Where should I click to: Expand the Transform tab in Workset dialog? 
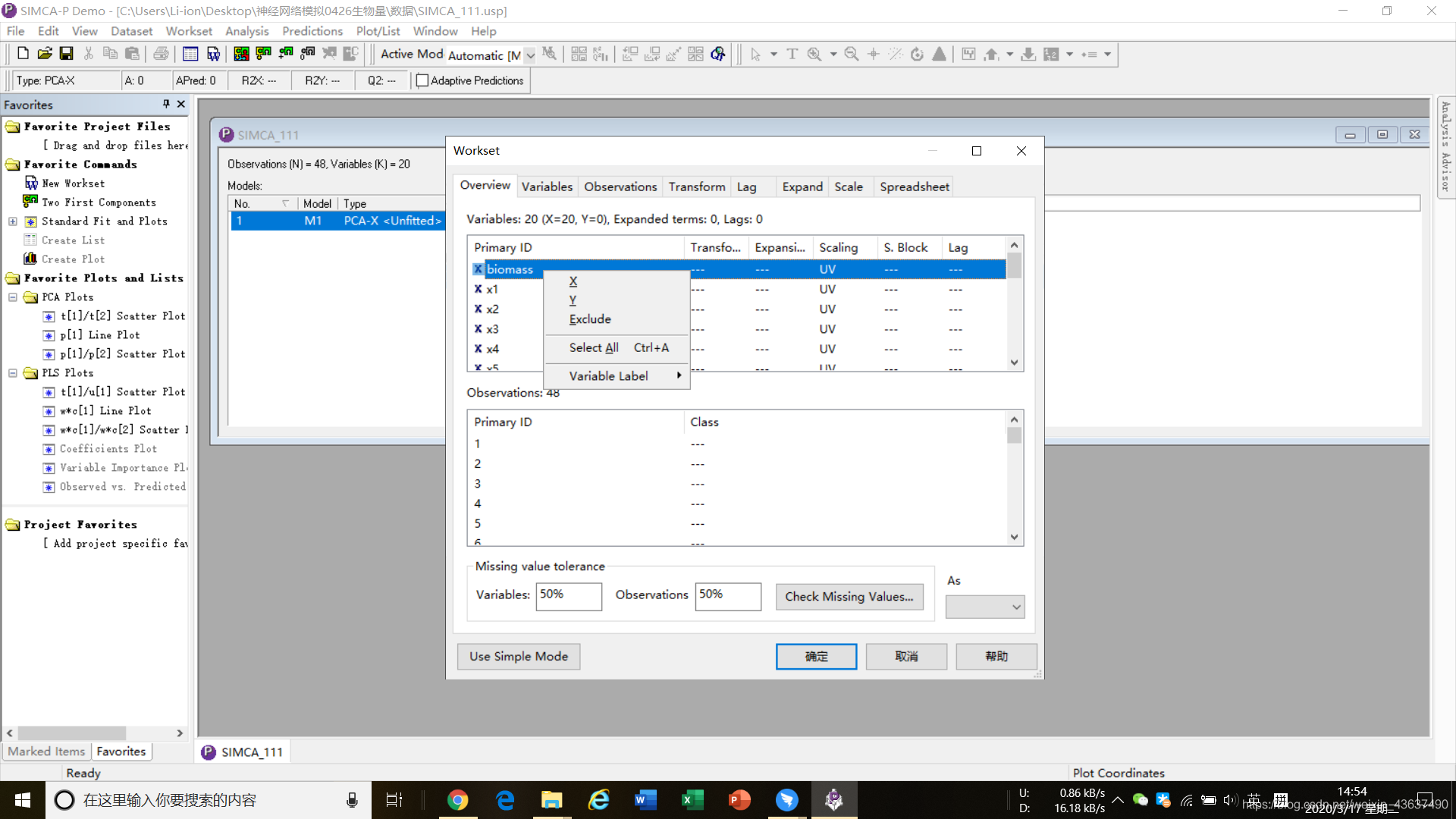click(x=697, y=187)
